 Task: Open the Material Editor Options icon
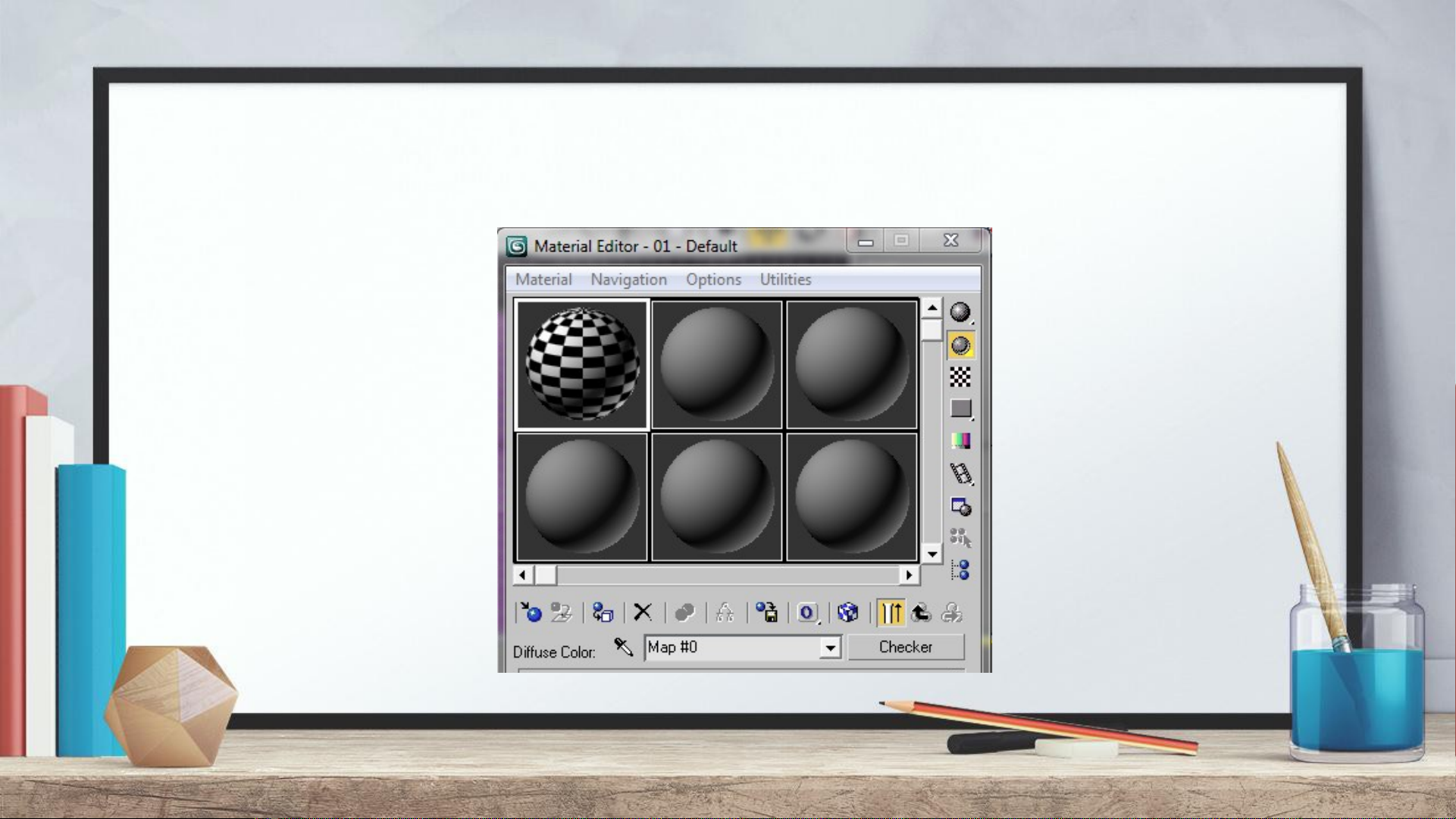click(x=960, y=506)
